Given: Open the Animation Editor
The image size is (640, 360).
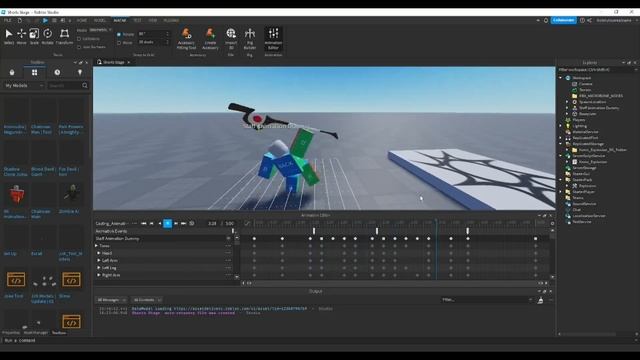Looking at the screenshot, I should [x=273, y=38].
